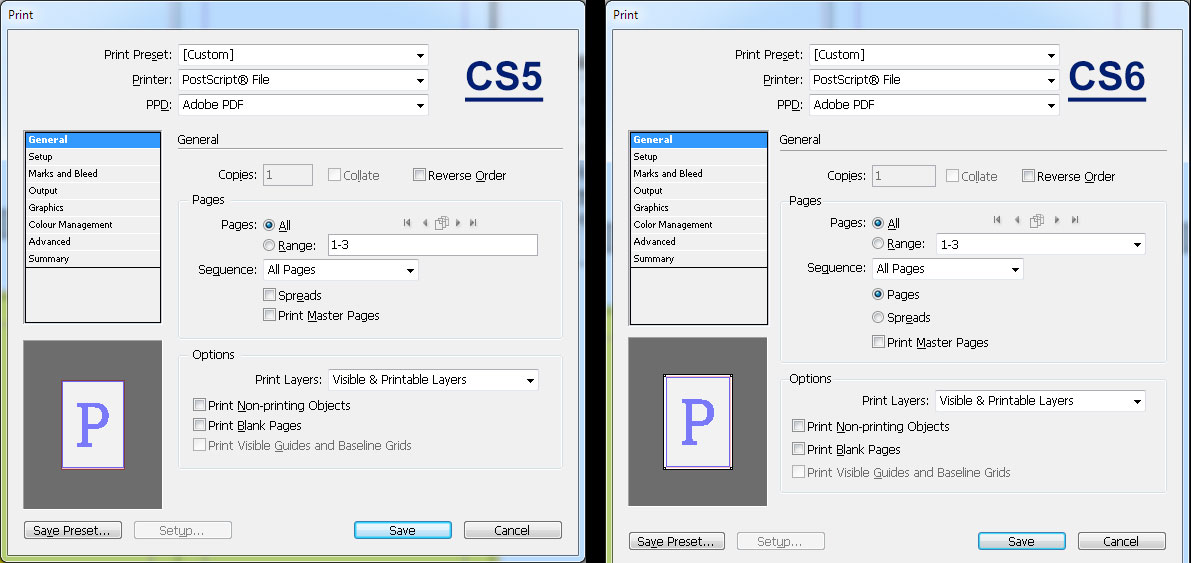Click the spreads icon in CS5 page navigation
Screen dimensions: 1191x563
tap(441, 223)
